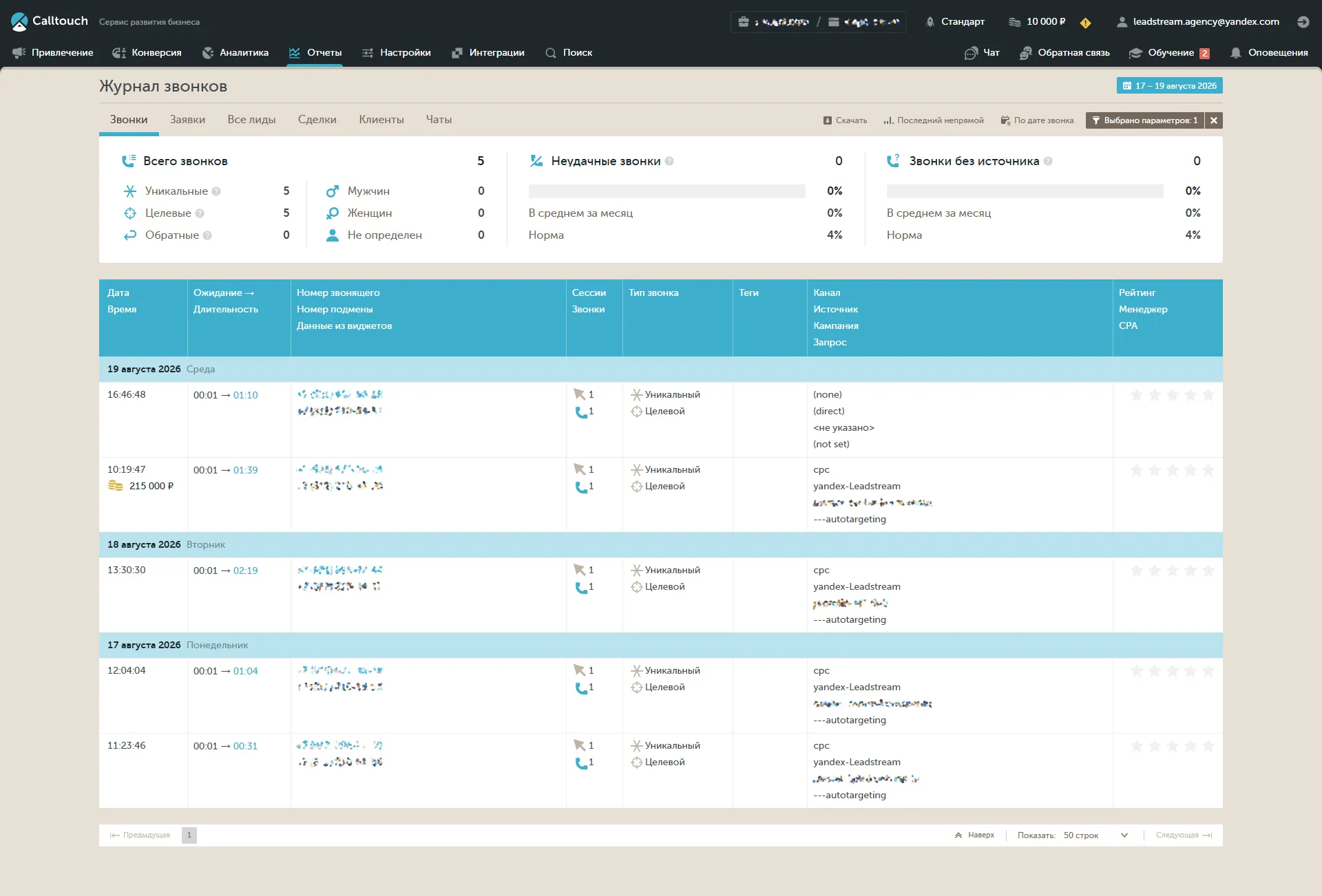
Task: Click the help icon next to Обратные
Action: point(207,235)
